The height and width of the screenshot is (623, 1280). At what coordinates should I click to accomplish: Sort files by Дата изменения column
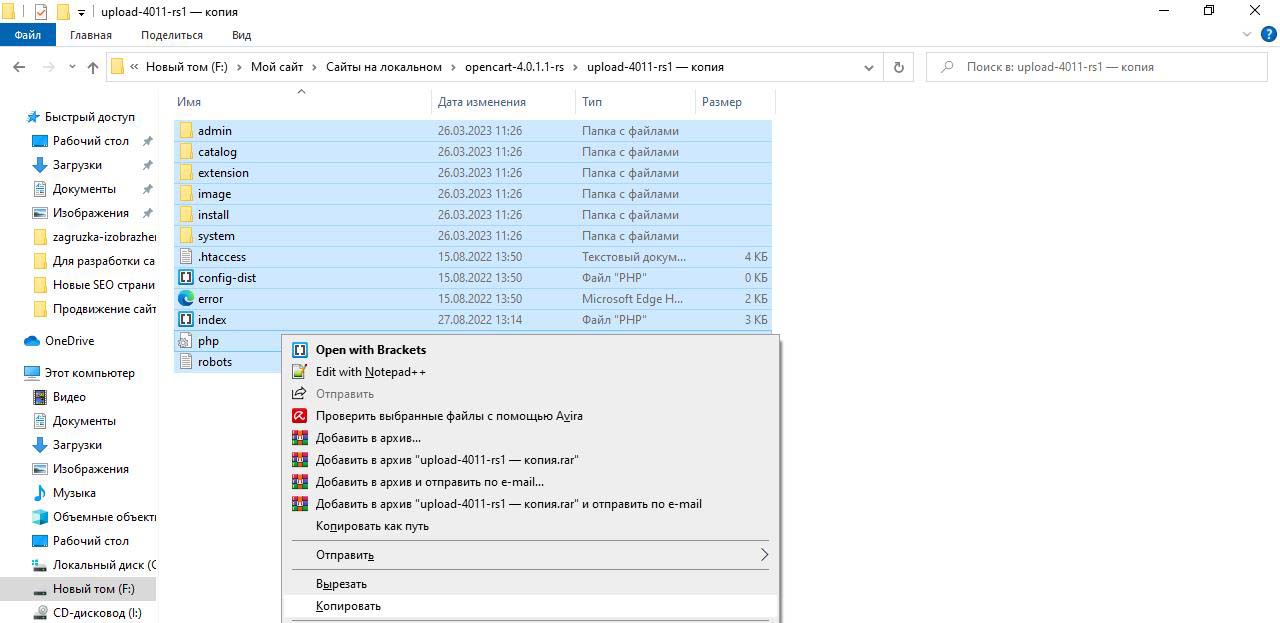point(481,102)
